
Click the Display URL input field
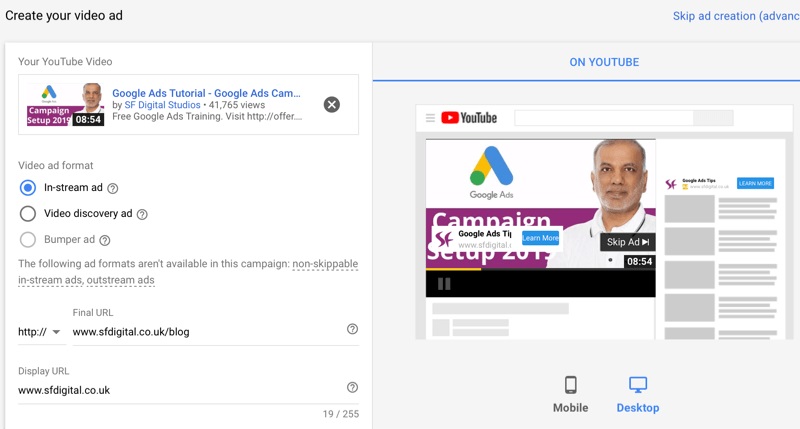180,390
